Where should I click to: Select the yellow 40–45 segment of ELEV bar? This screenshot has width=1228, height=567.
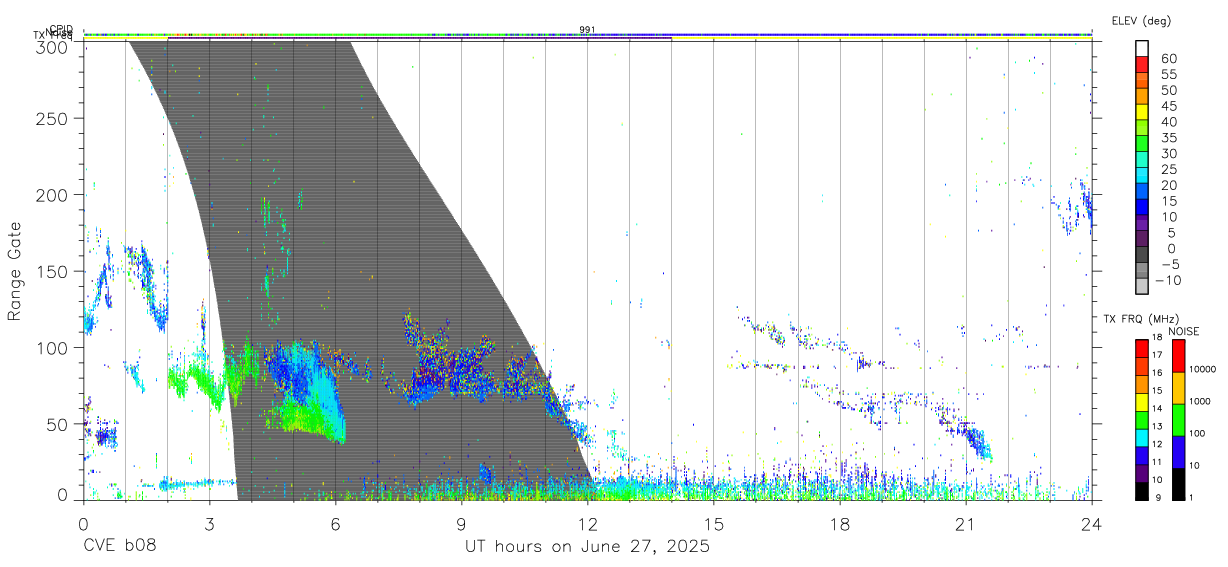click(x=1142, y=112)
